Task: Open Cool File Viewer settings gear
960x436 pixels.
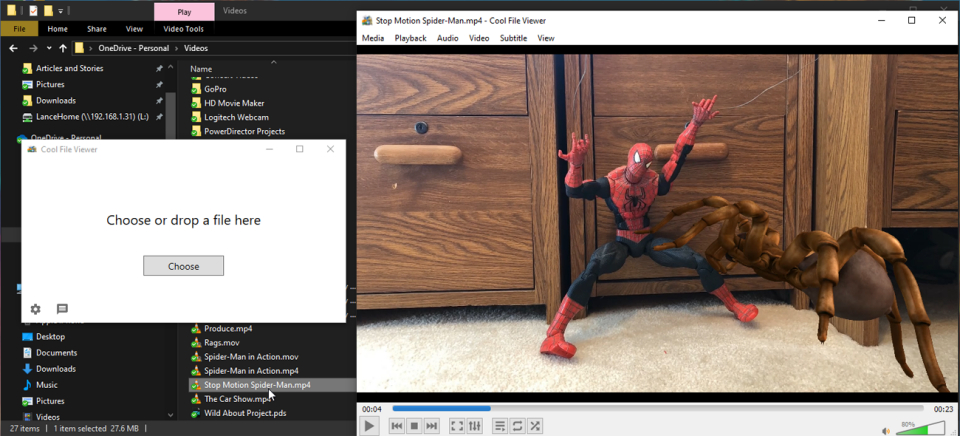Action: (36, 309)
